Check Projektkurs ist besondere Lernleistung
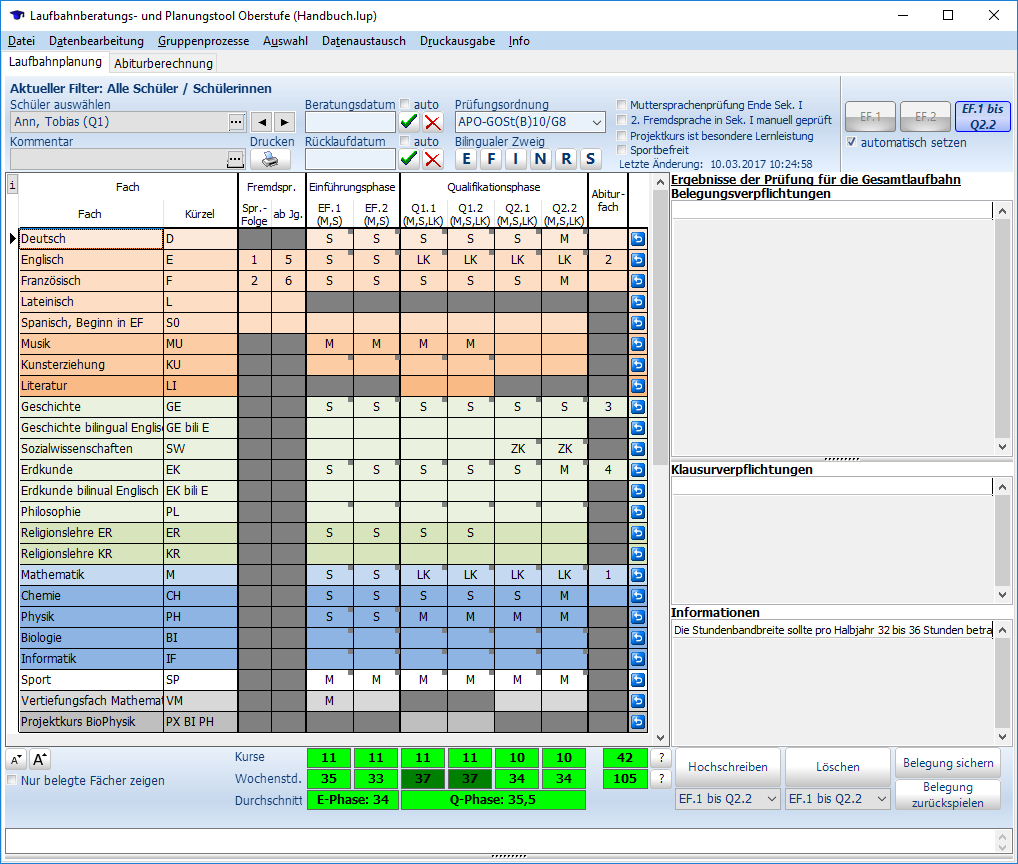 (622, 136)
